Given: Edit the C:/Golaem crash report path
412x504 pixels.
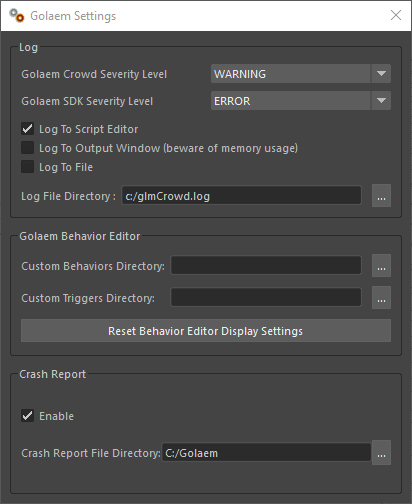Looking at the screenshot, I should click(x=266, y=453).
